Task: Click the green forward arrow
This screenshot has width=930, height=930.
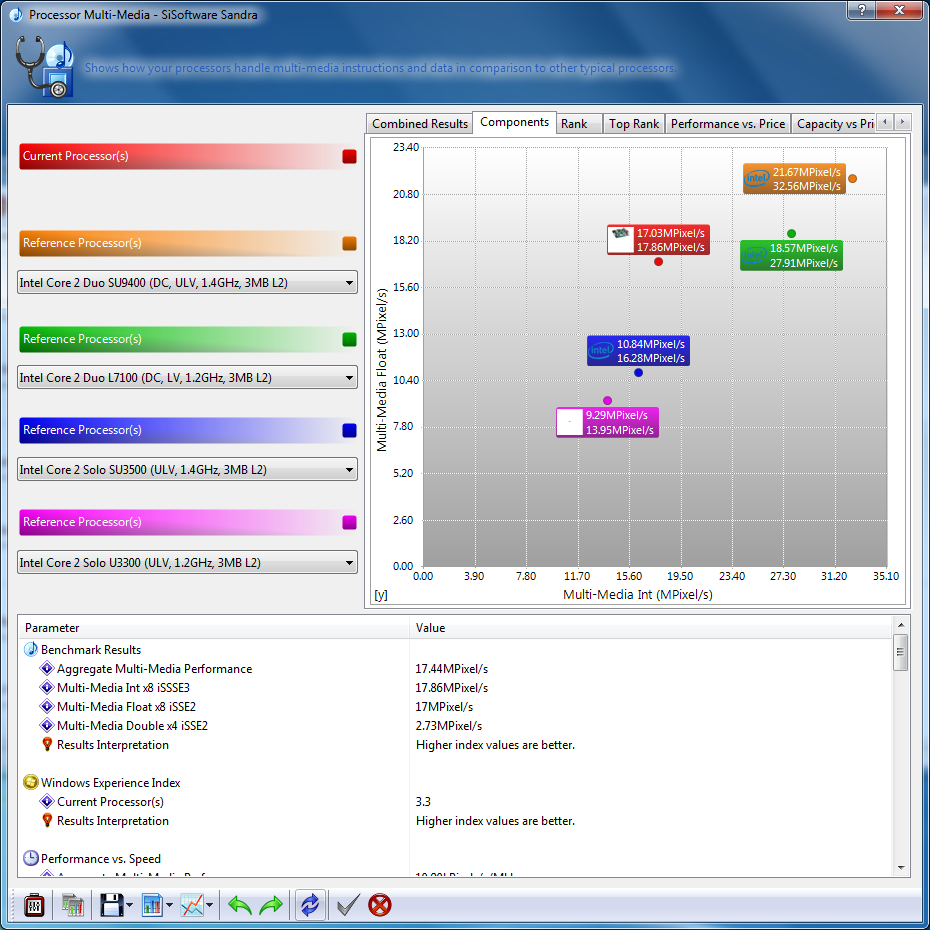Action: coord(272,905)
